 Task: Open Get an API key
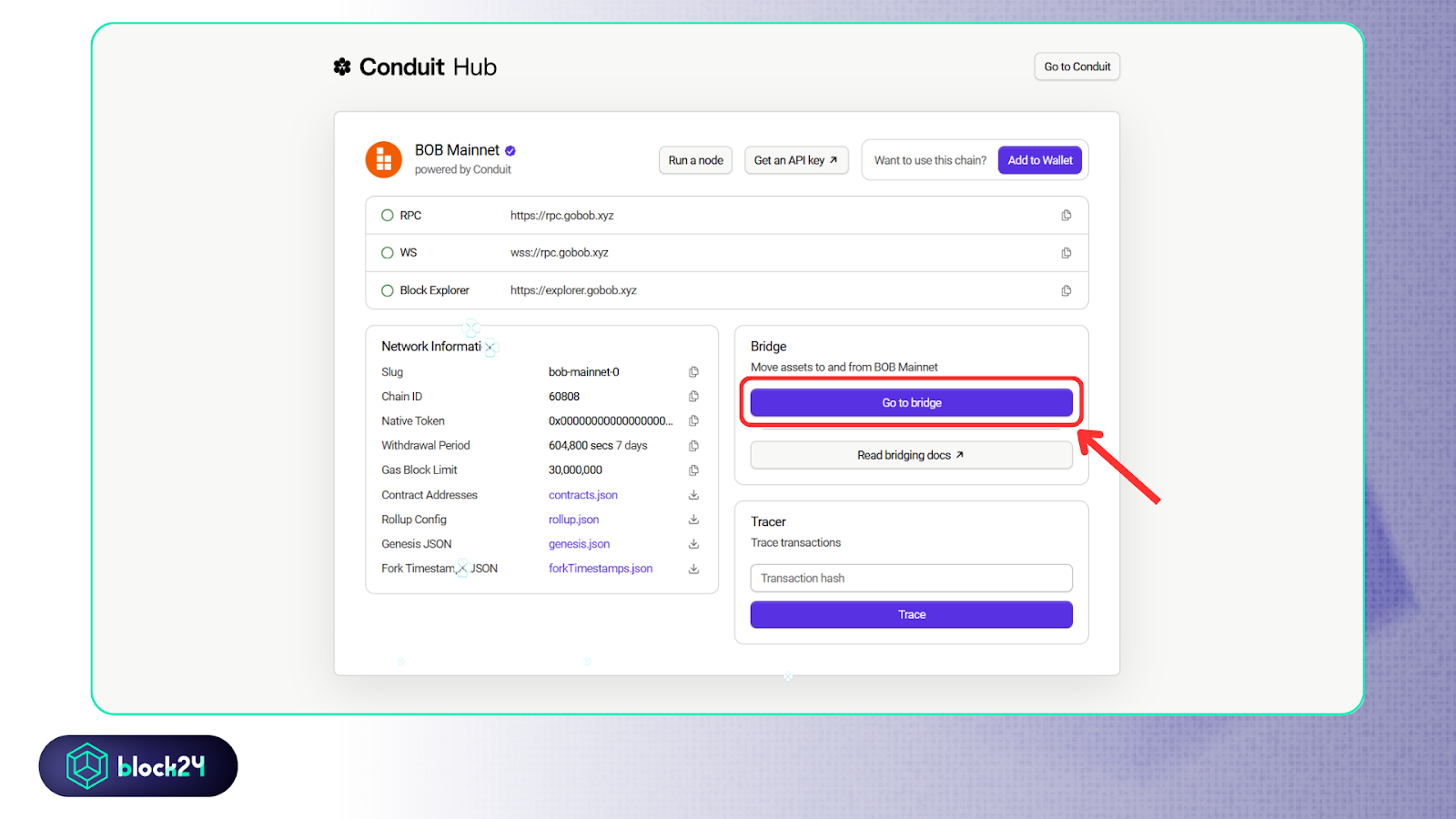click(x=796, y=160)
